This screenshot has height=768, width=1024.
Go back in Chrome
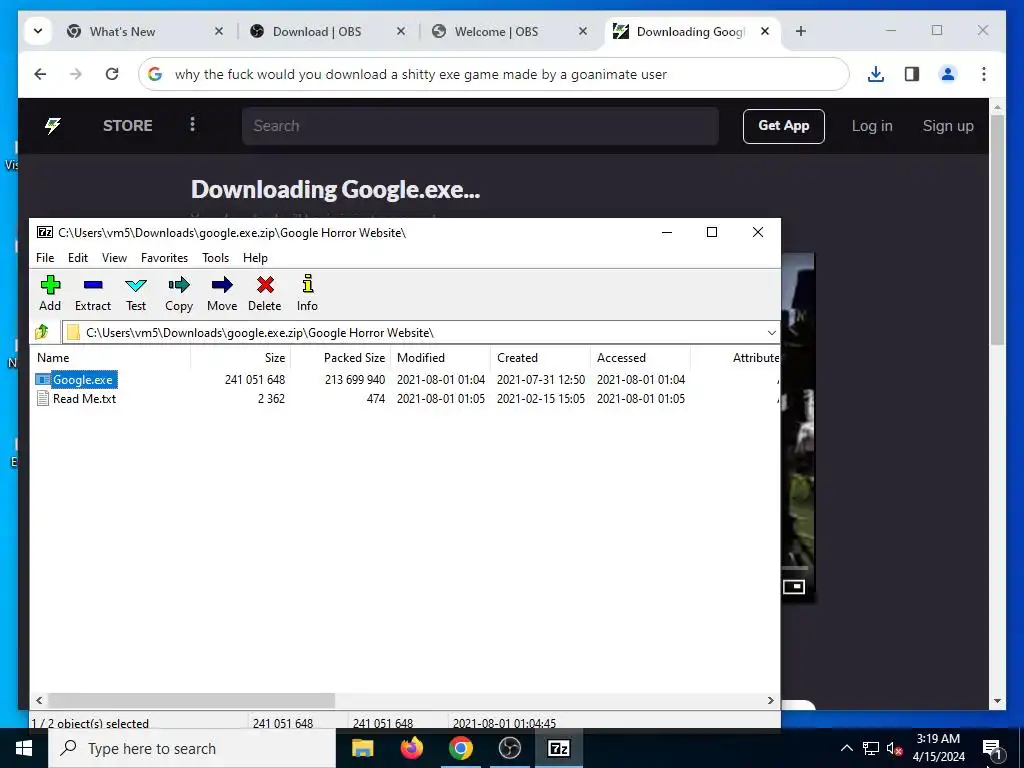[x=40, y=74]
